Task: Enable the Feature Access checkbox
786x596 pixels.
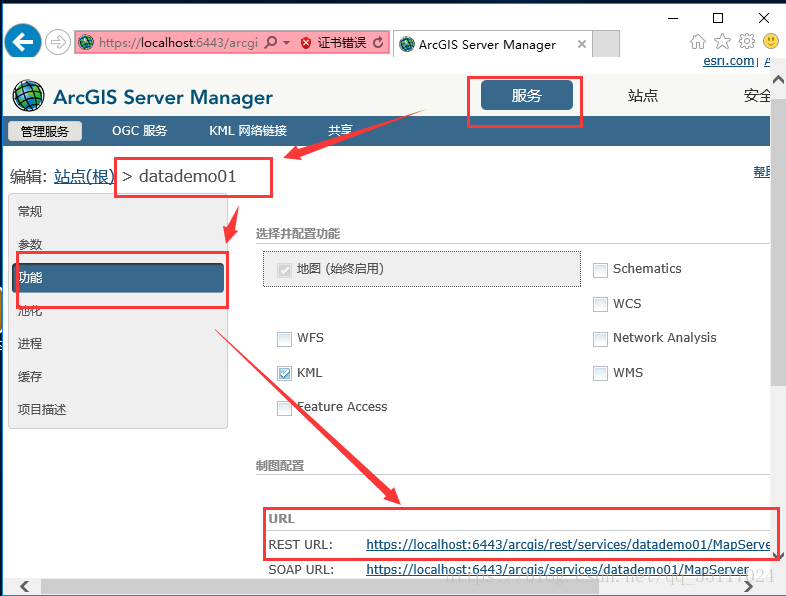Action: pyautogui.click(x=284, y=408)
